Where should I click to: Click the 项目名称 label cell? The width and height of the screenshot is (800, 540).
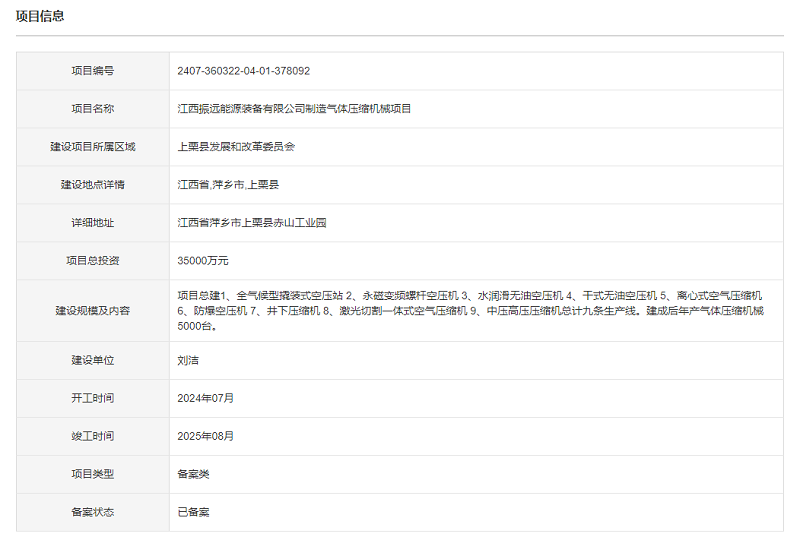pyautogui.click(x=93, y=109)
